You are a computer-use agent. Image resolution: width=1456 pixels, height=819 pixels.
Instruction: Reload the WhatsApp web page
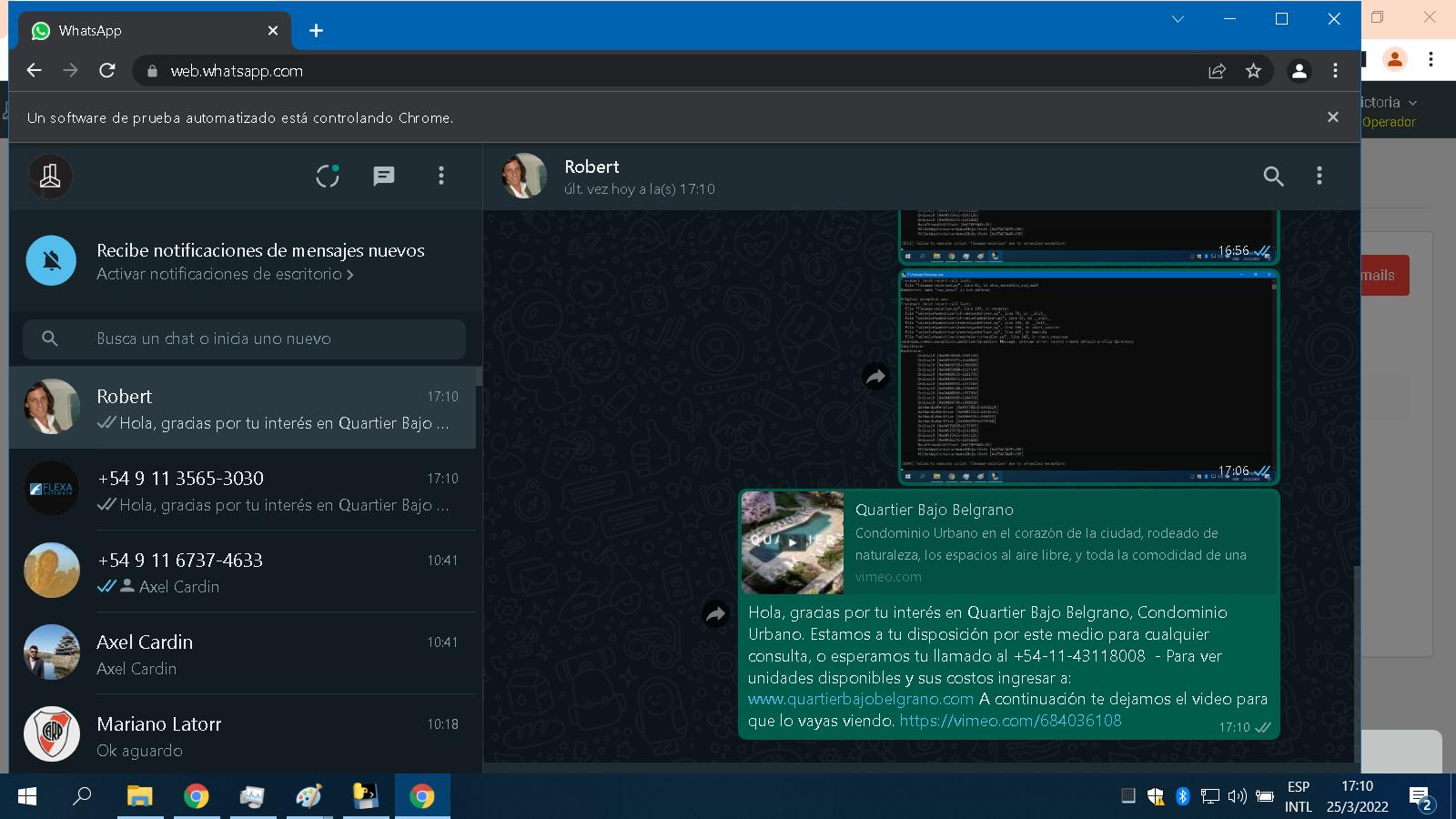coord(107,71)
